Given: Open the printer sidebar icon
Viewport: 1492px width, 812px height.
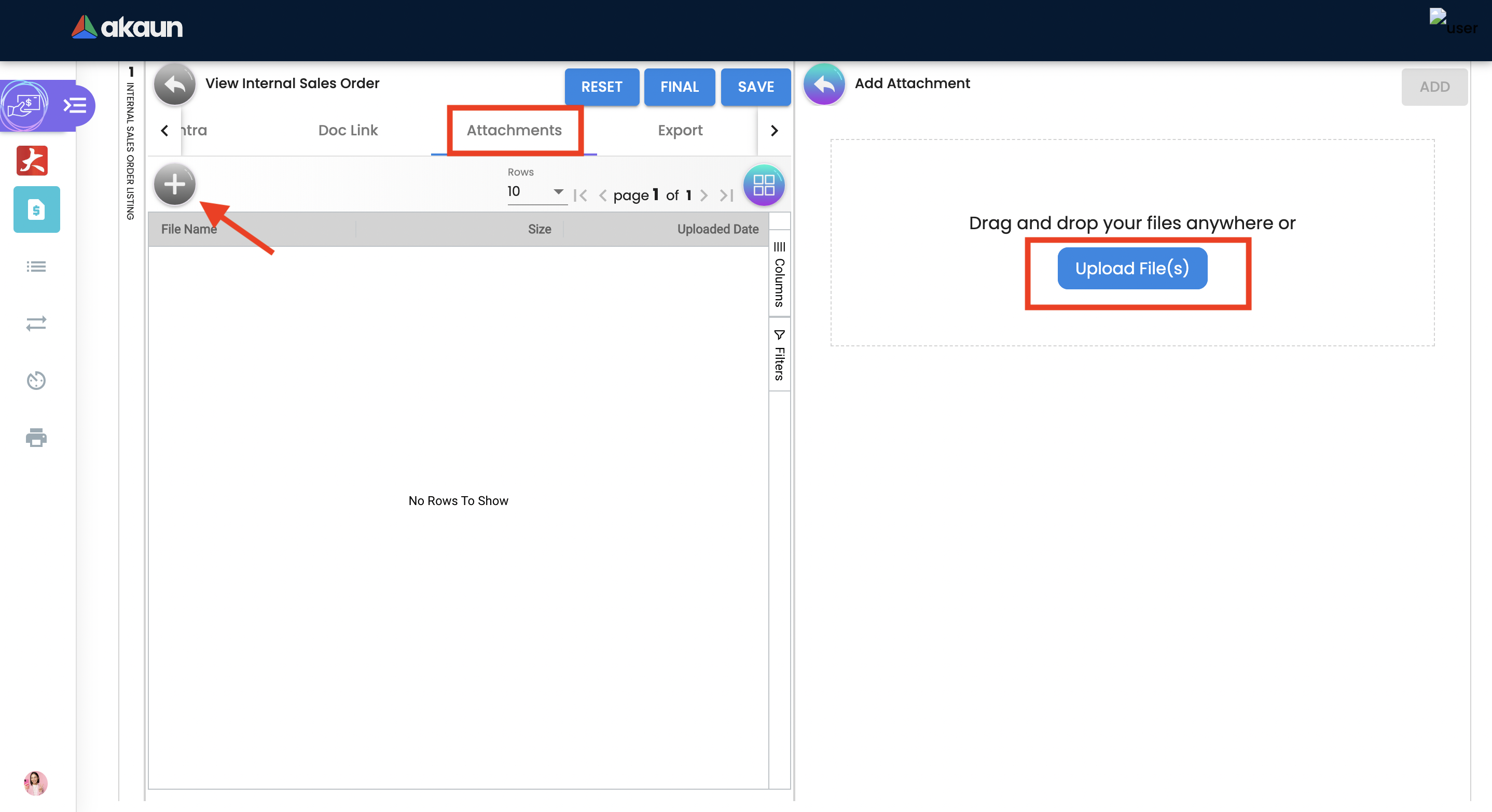Looking at the screenshot, I should point(36,437).
